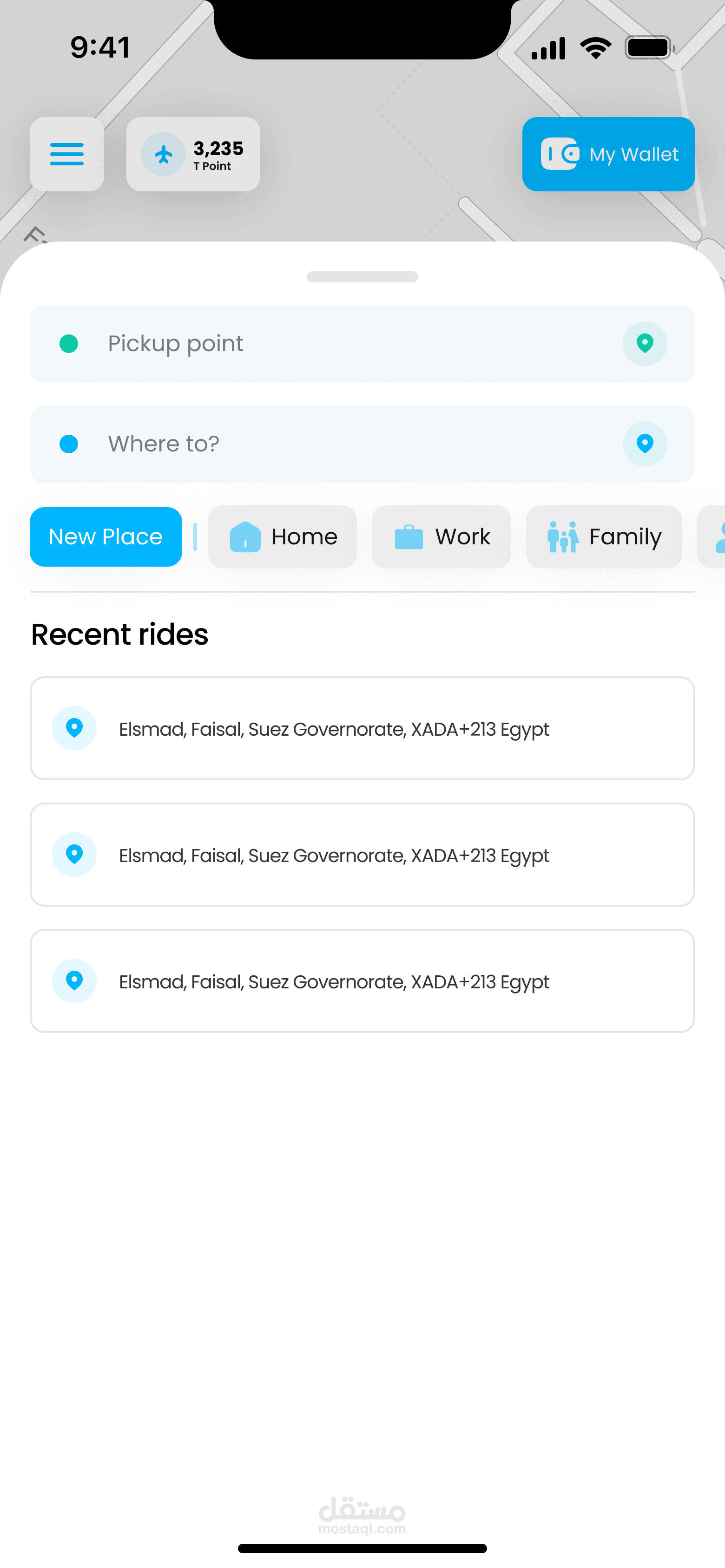Open the hamburger menu

(x=66, y=154)
